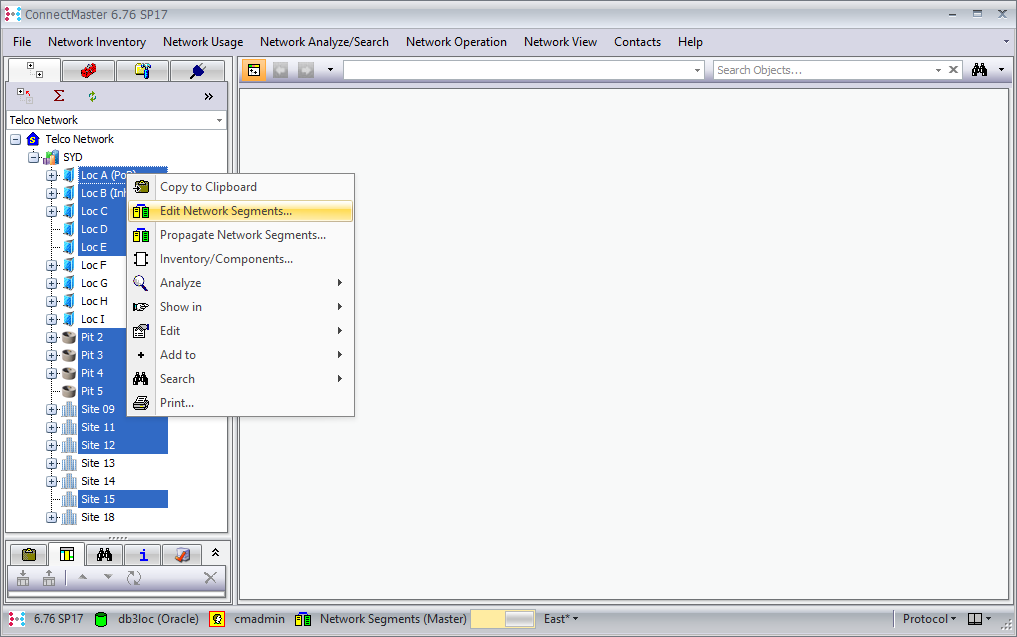Screen dimensions: 1017x637
Task: Click the orange home view icon
Action: (254, 70)
